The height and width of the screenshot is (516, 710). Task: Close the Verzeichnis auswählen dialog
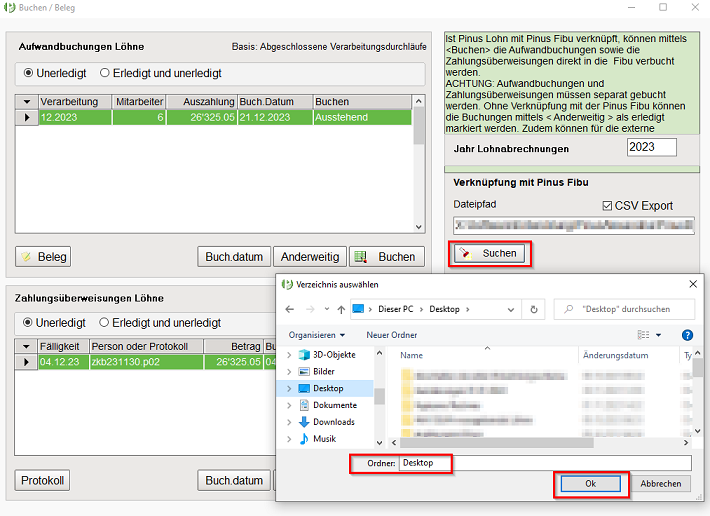(x=693, y=284)
